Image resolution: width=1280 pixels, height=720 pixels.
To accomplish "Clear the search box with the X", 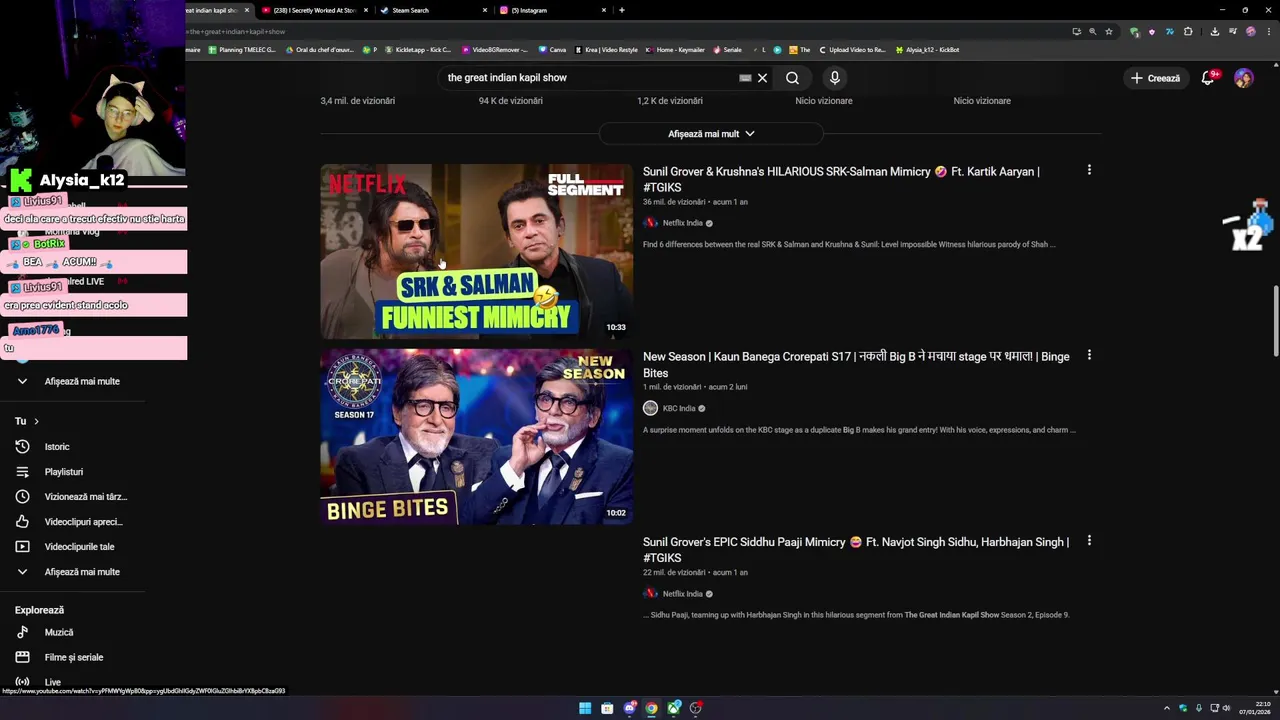I will (762, 78).
